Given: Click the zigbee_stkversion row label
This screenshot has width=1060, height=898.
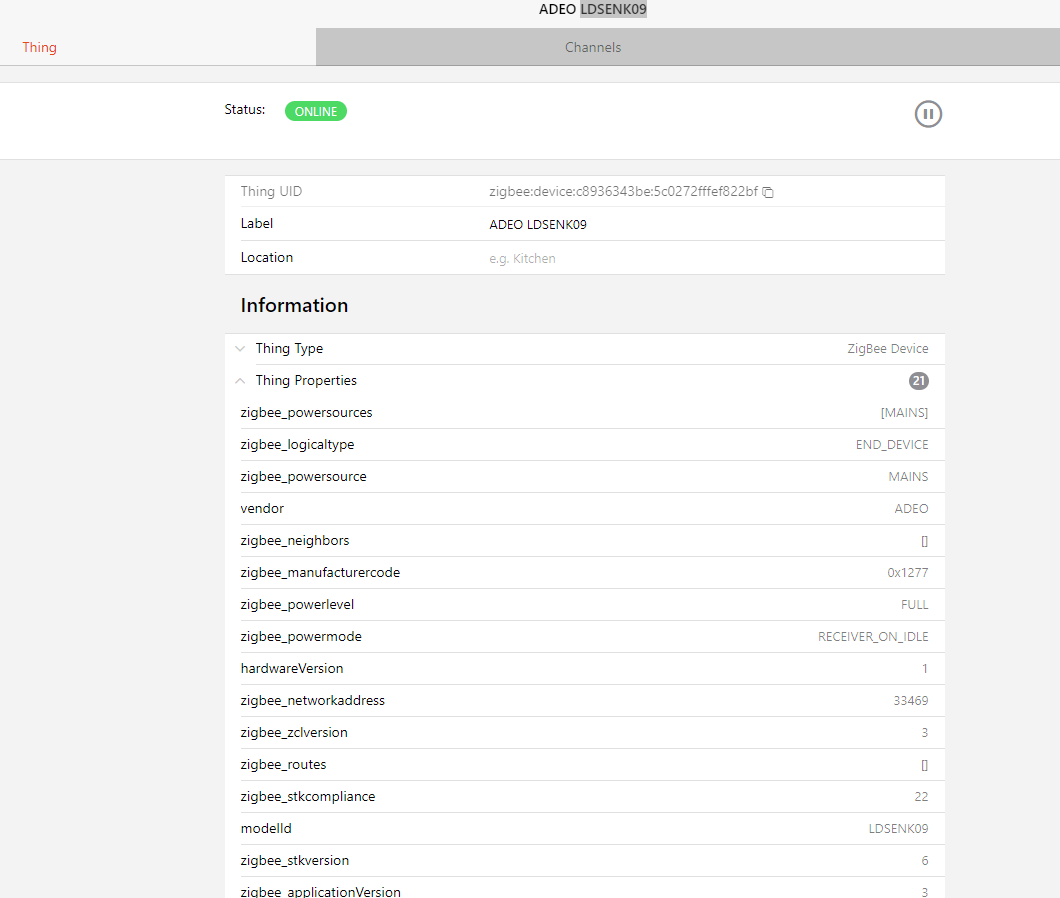Looking at the screenshot, I should tap(295, 860).
